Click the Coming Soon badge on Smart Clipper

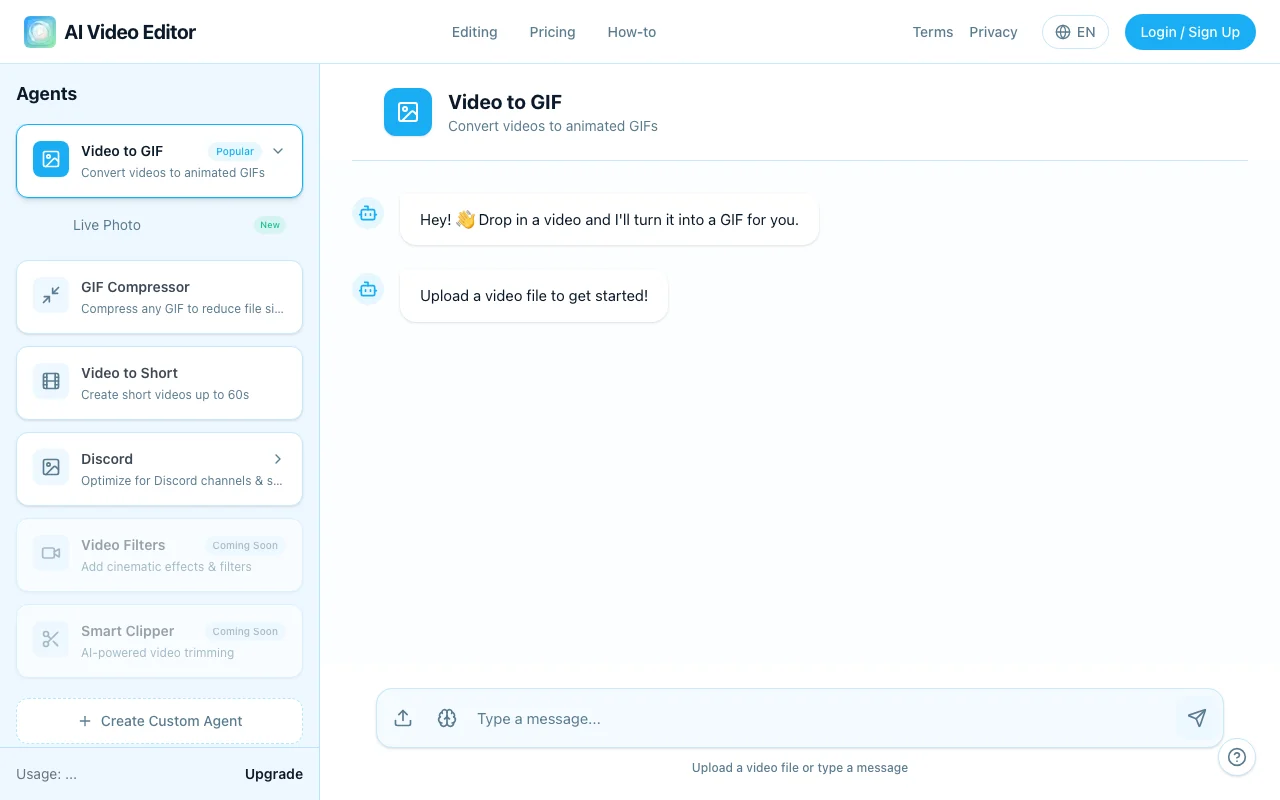pyautogui.click(x=245, y=631)
